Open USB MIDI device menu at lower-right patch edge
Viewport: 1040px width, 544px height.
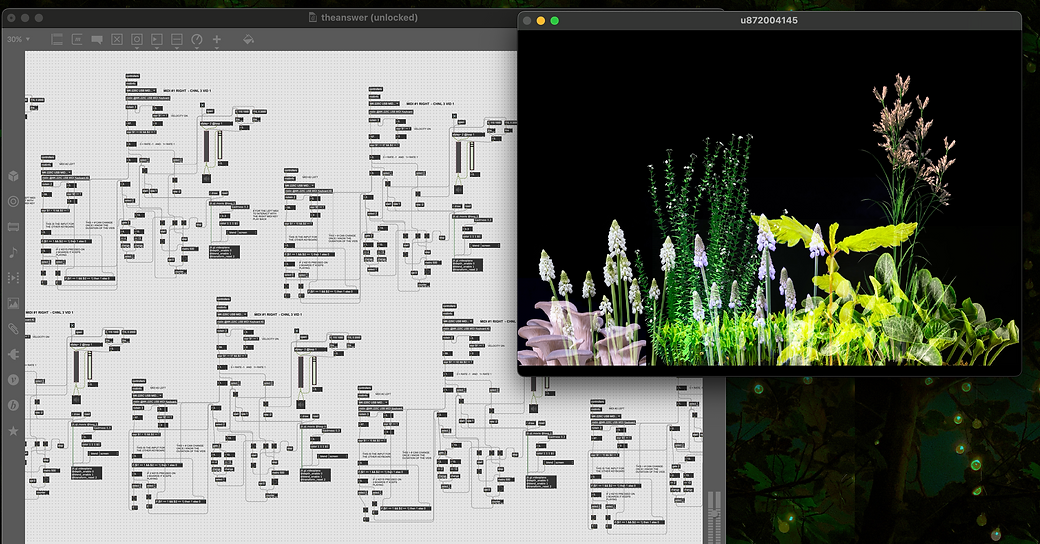pyautogui.click(x=606, y=417)
